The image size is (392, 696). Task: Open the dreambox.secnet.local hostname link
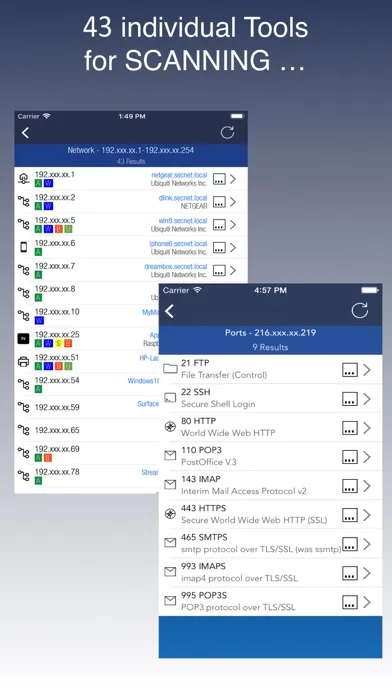tap(176, 266)
